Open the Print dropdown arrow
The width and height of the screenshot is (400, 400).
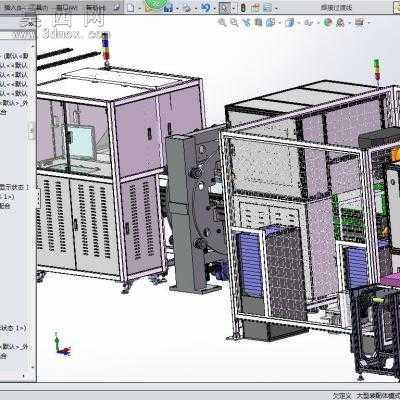[196, 8]
